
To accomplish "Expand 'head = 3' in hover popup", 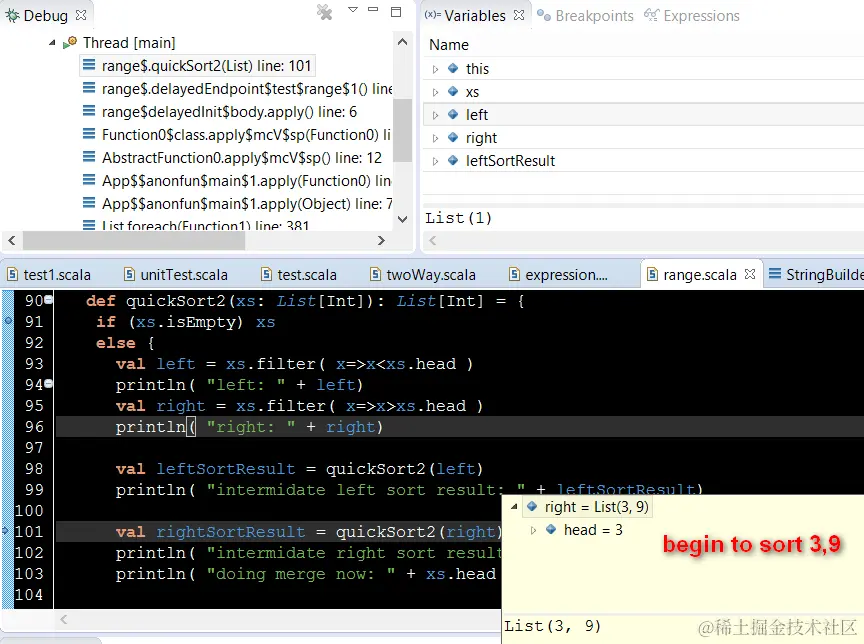I will 533,530.
